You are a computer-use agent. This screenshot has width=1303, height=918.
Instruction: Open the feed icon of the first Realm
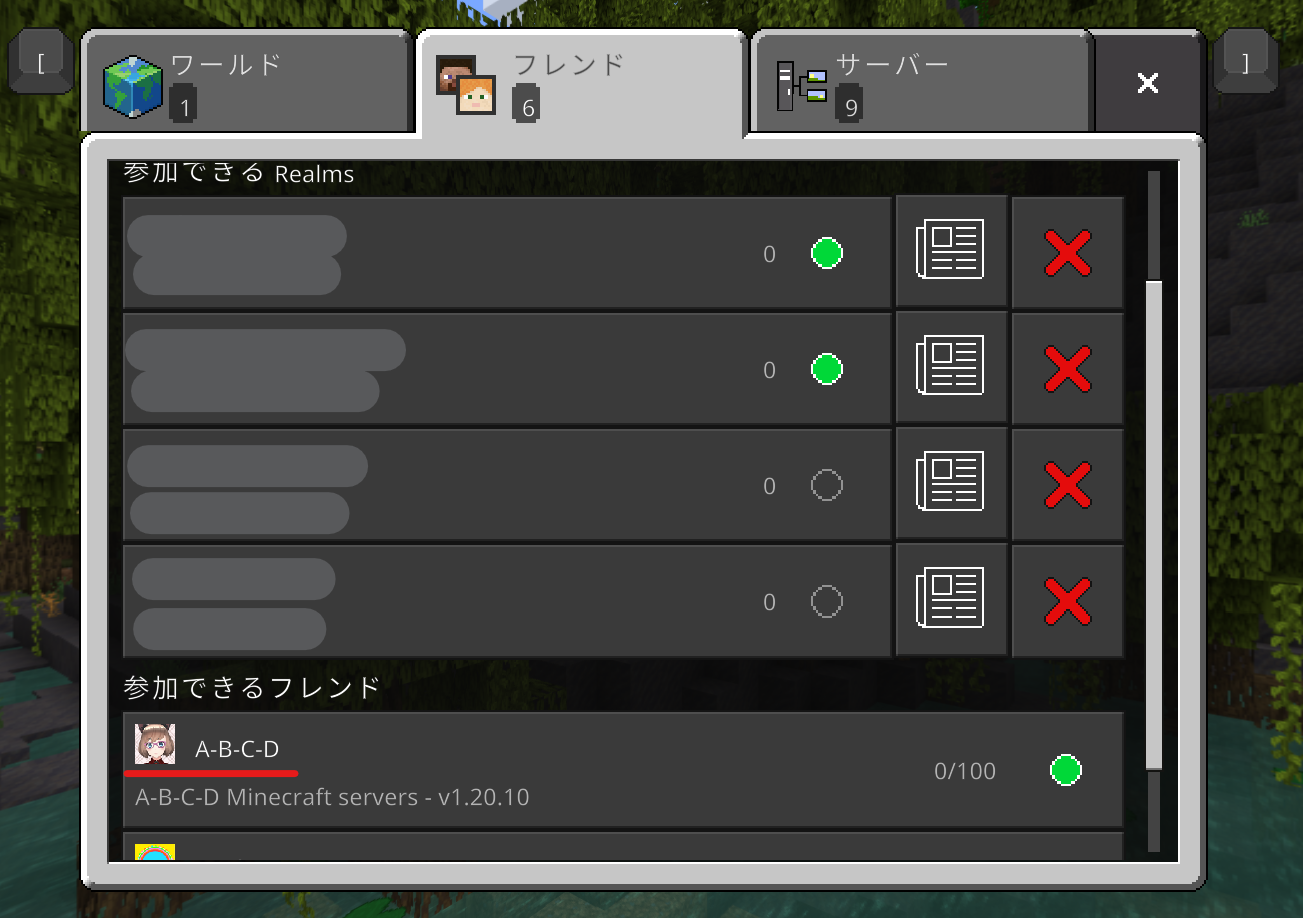[x=951, y=252]
